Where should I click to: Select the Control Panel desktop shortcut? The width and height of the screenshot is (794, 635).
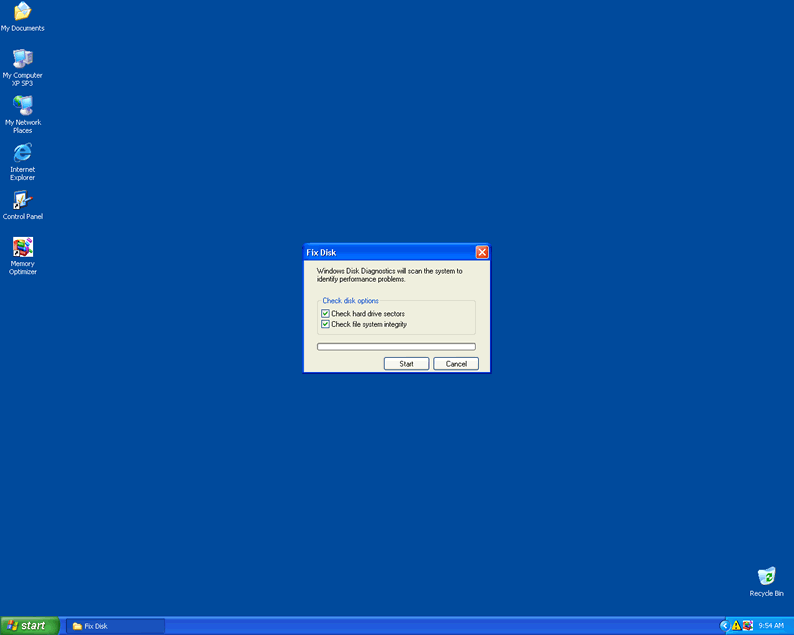point(22,200)
